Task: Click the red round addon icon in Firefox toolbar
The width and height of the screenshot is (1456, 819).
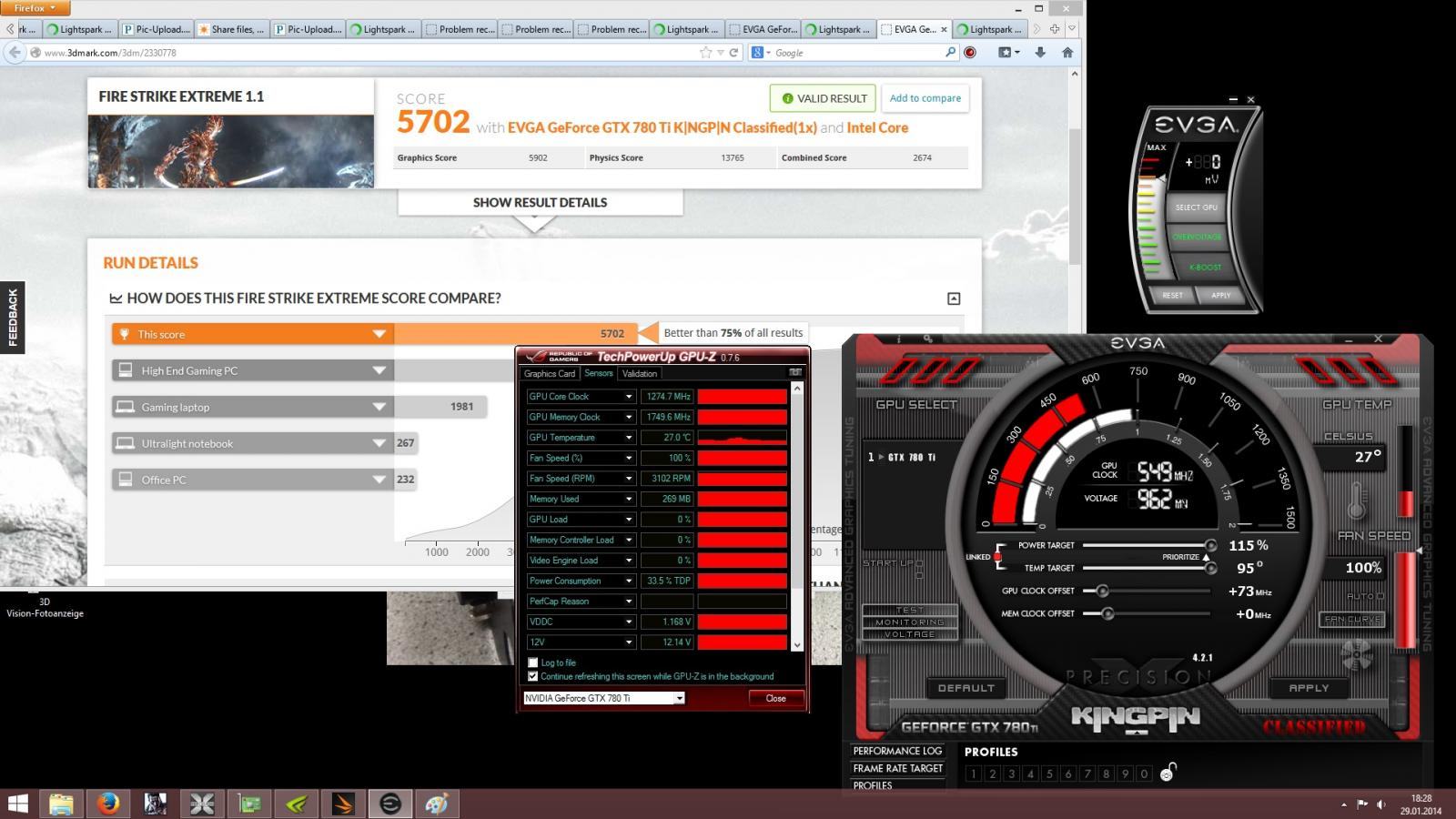Action: coord(970,53)
